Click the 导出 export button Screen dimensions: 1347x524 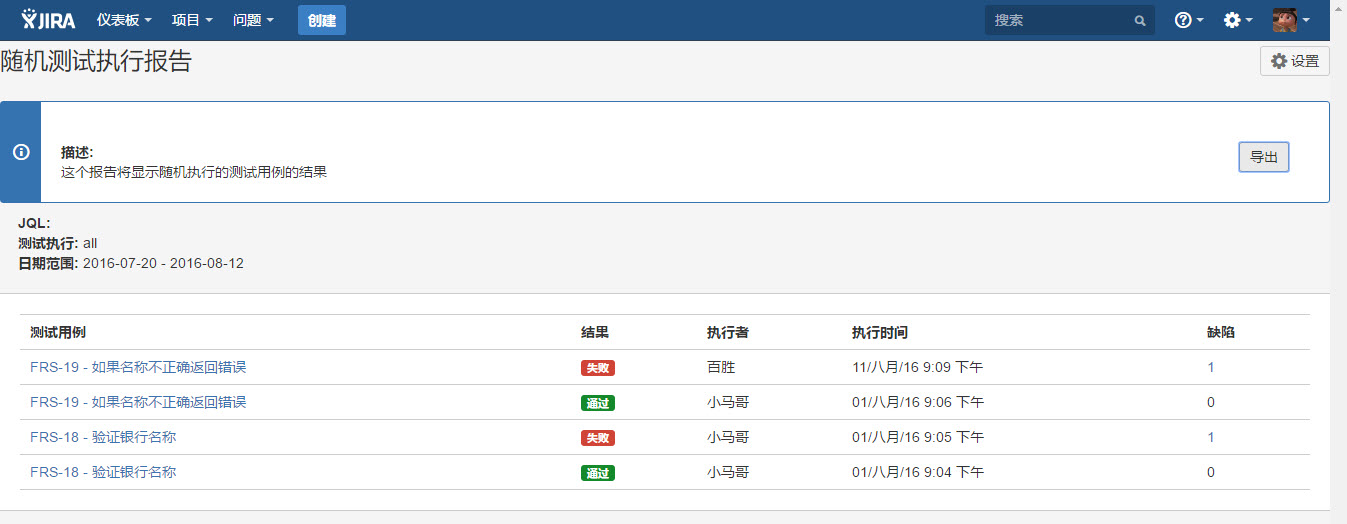click(1264, 157)
